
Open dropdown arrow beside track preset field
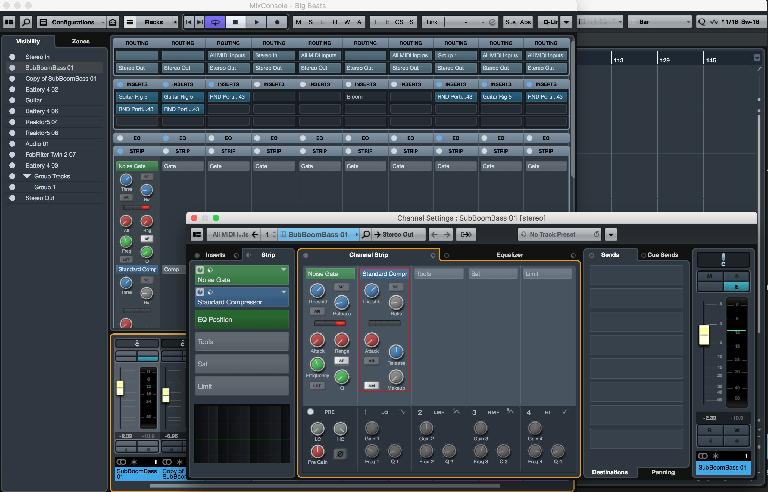pos(611,235)
